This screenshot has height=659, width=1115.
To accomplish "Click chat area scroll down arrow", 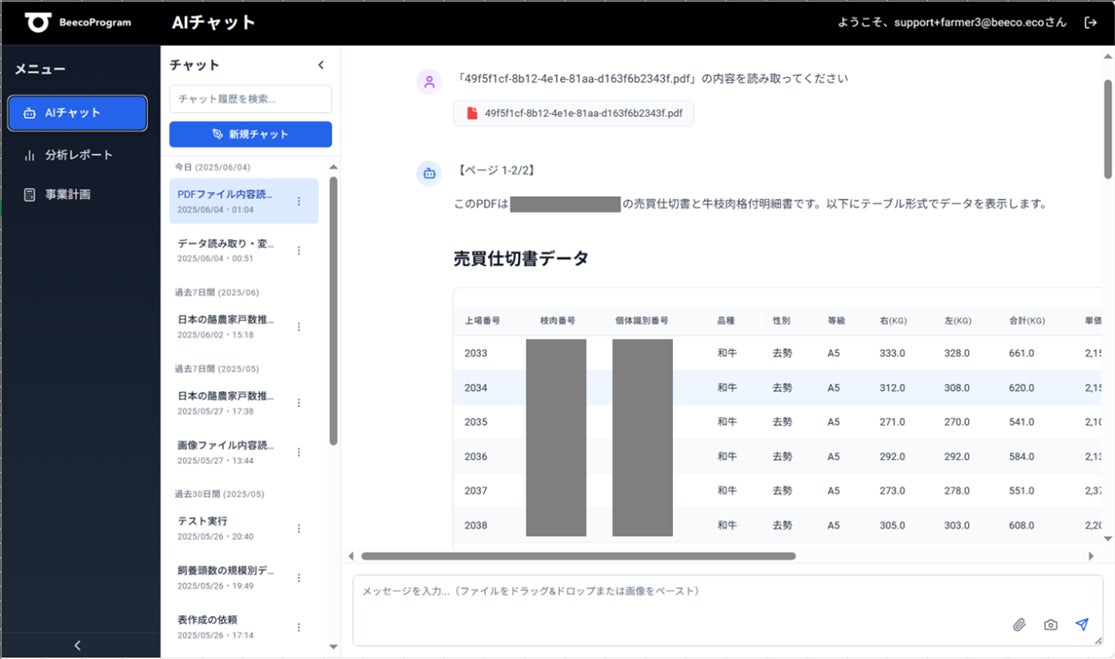I will tap(1108, 539).
